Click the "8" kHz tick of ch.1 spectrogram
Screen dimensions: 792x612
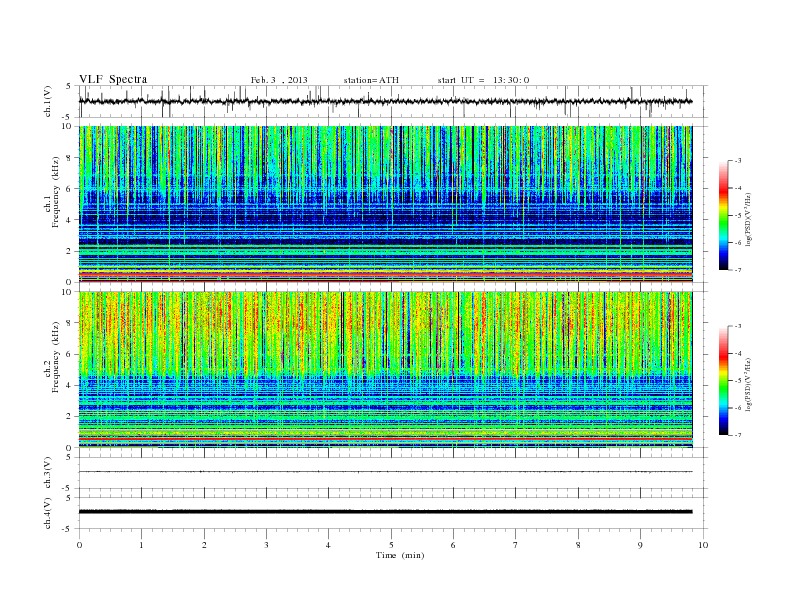(70, 158)
